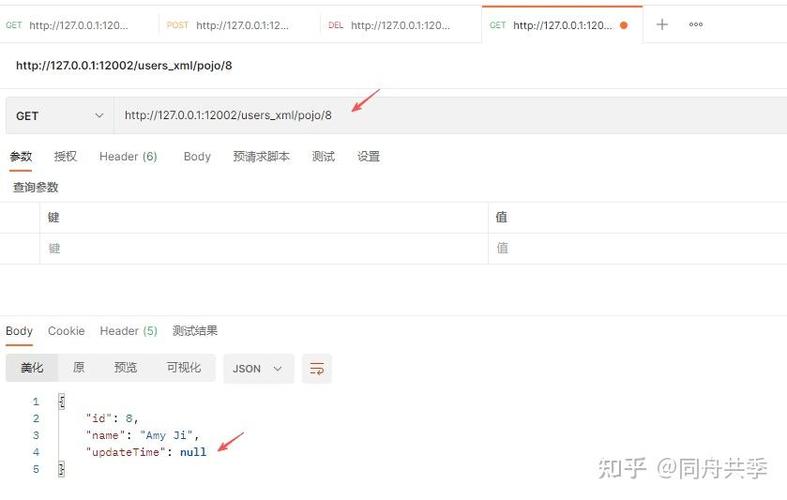Open a new request tab with plus icon

[x=662, y=25]
